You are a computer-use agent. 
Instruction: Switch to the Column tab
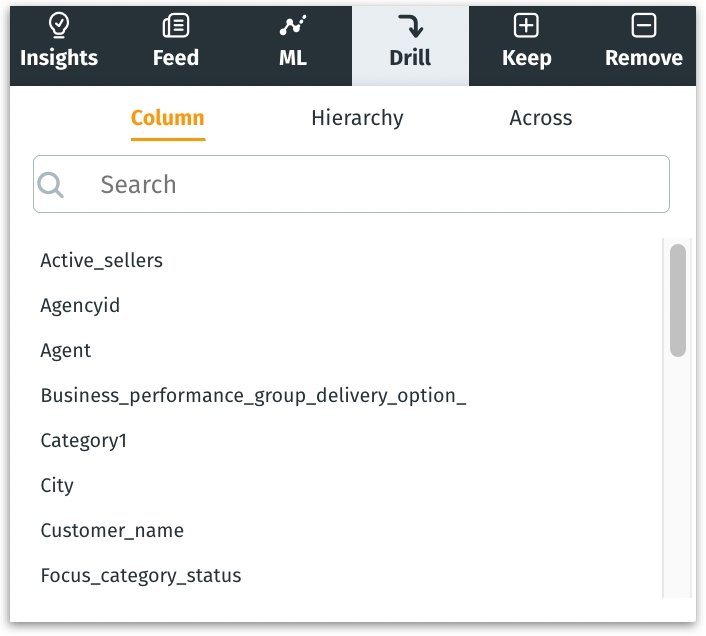click(168, 118)
